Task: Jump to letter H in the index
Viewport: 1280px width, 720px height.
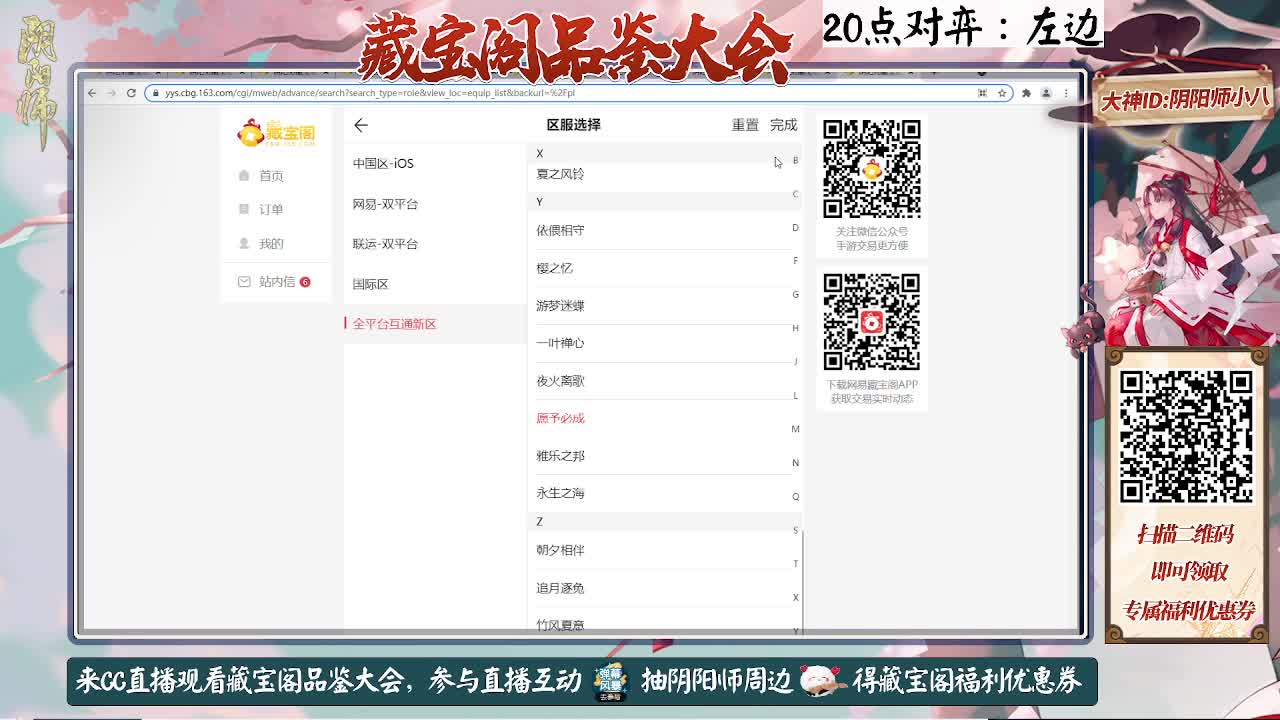Action: click(x=796, y=328)
